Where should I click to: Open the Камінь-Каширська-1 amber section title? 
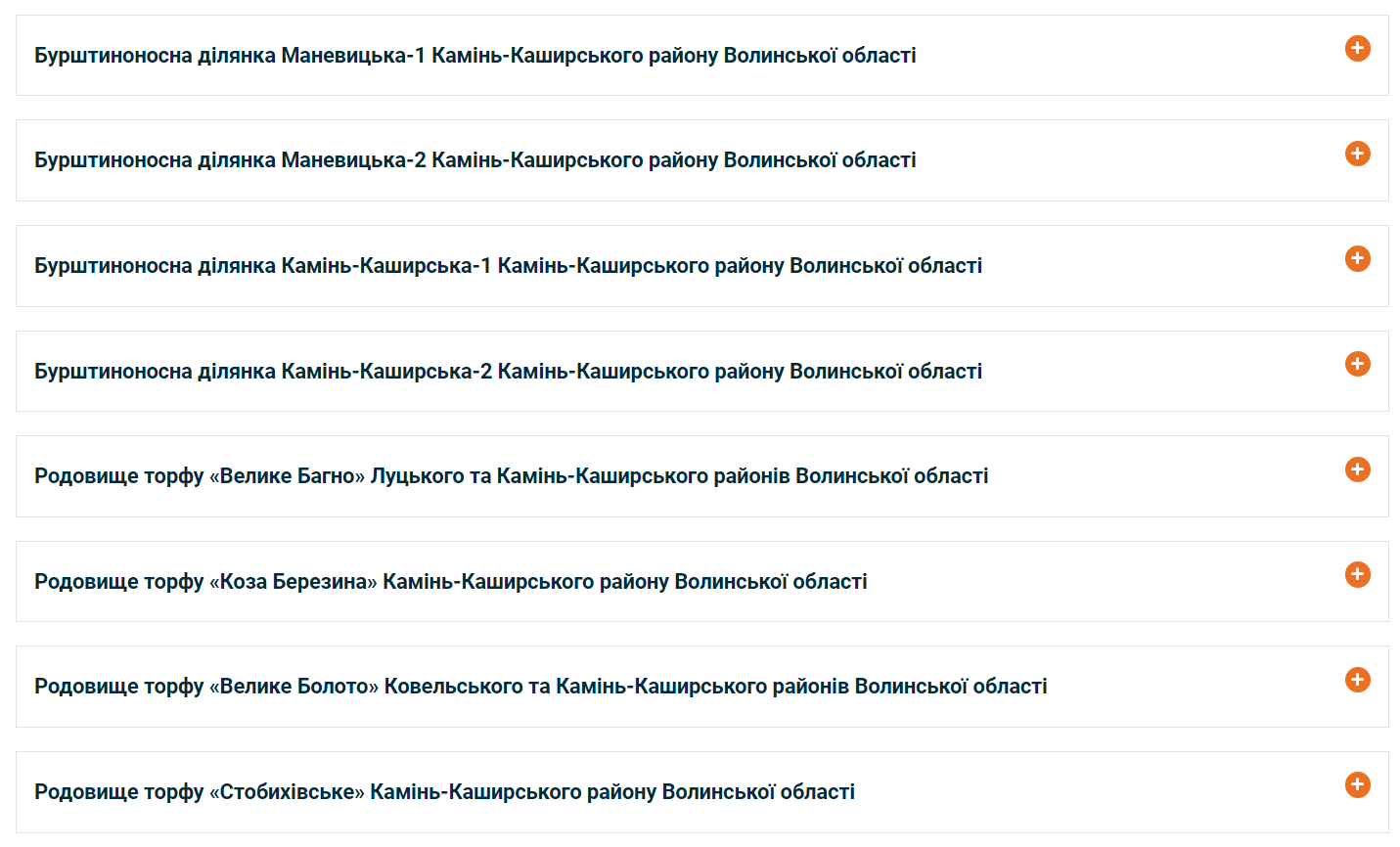point(508,266)
